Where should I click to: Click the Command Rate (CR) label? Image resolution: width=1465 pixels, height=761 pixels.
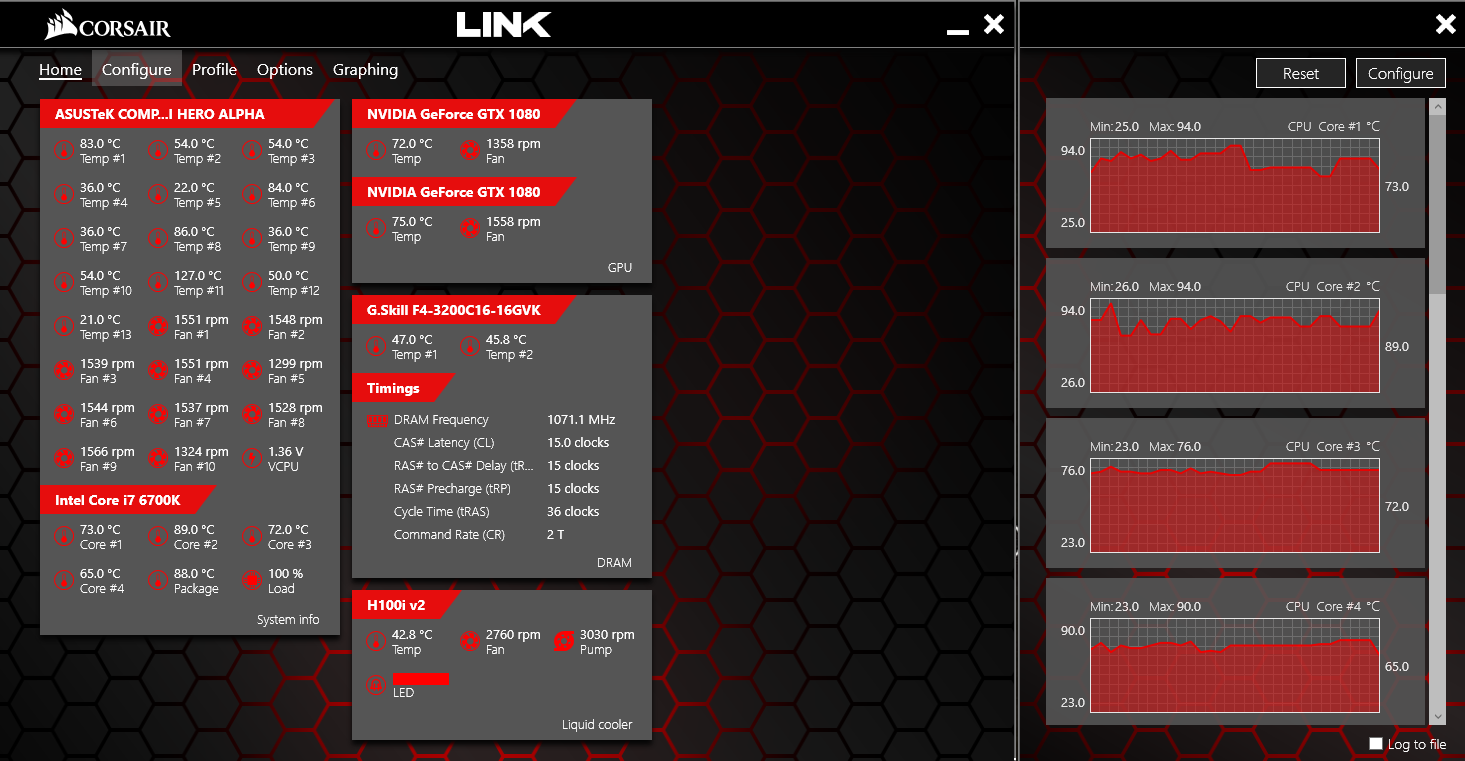(449, 535)
